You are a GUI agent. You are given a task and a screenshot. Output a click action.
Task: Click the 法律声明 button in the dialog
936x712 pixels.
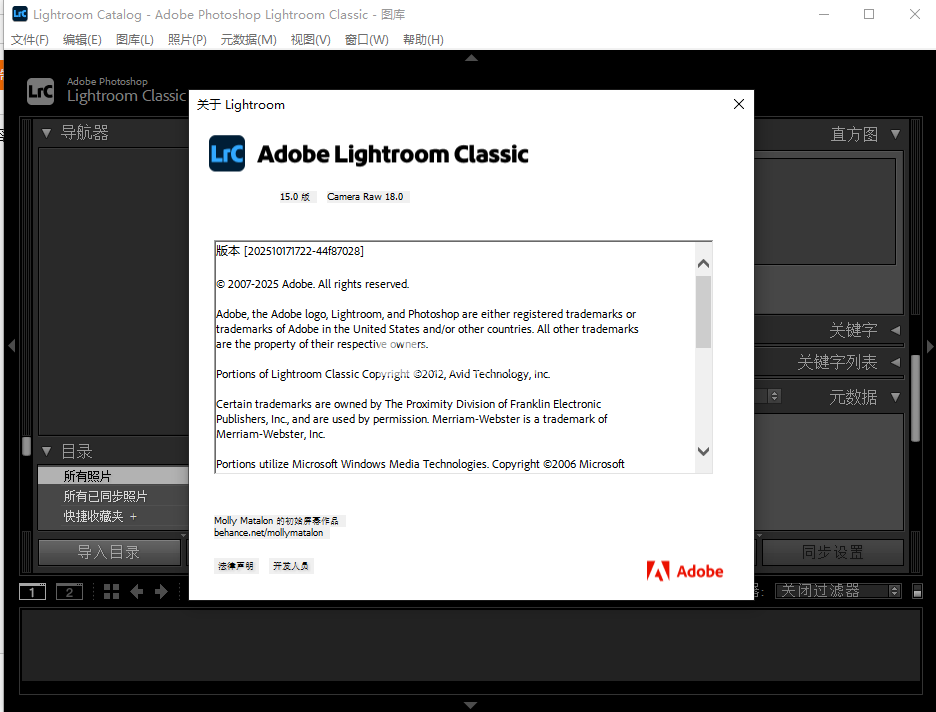tap(236, 566)
